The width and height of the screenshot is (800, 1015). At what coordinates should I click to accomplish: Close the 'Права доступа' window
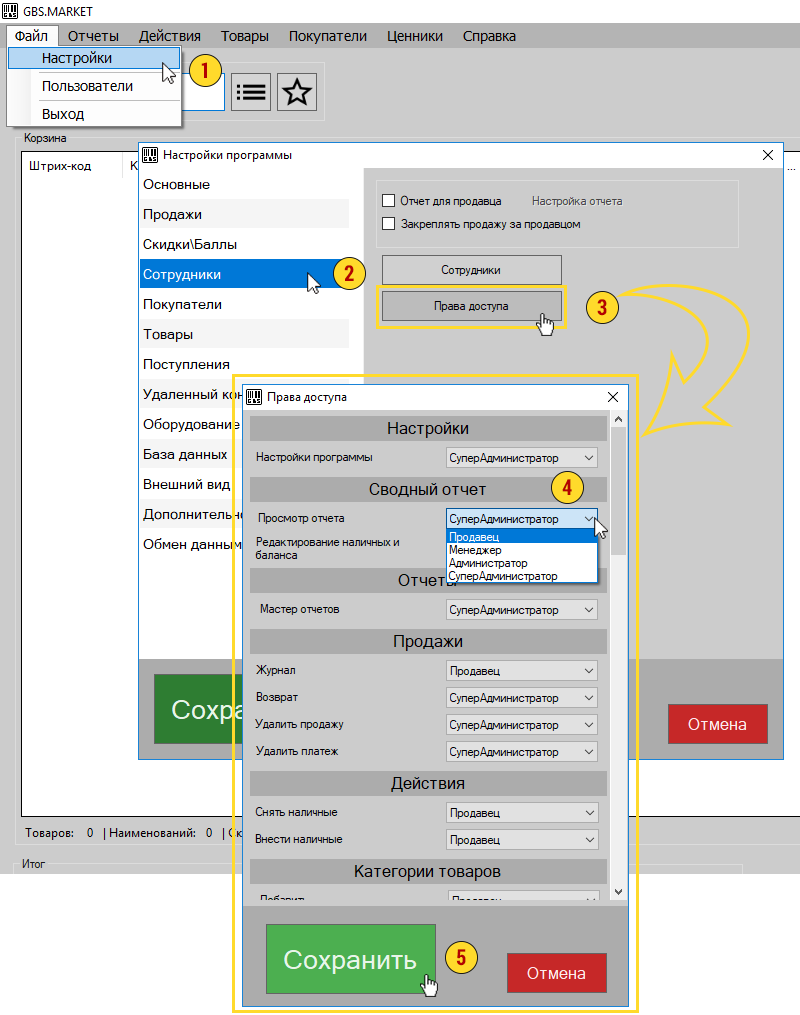[x=613, y=397]
